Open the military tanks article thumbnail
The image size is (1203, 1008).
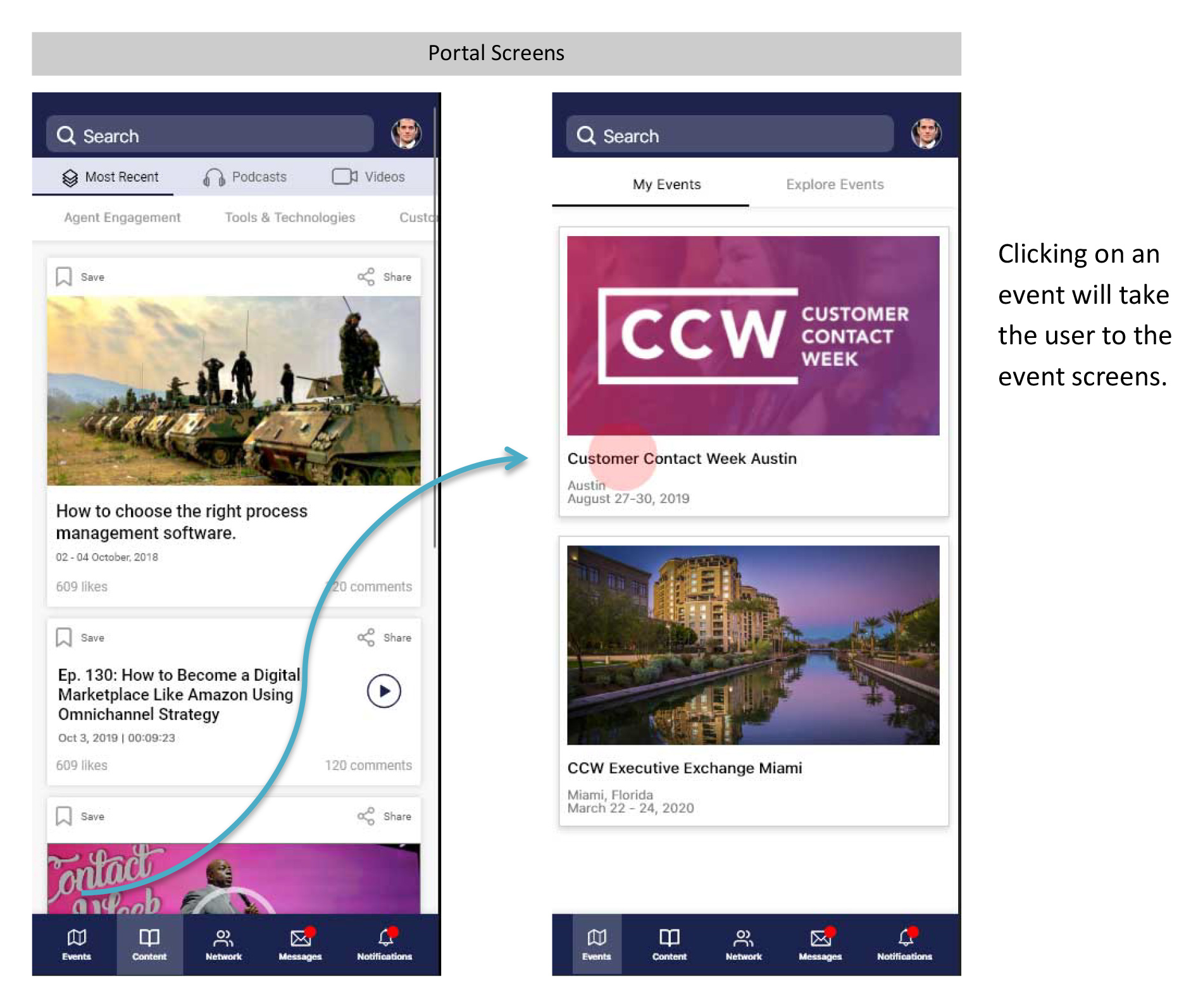(234, 390)
